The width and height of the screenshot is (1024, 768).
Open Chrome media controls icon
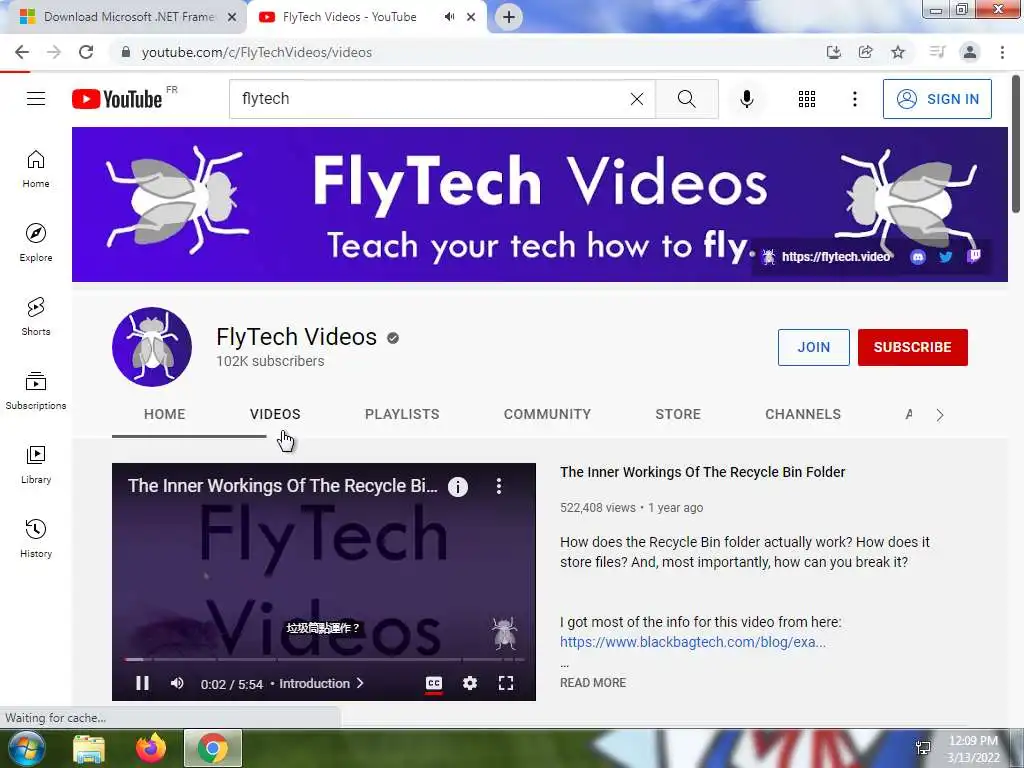click(937, 52)
